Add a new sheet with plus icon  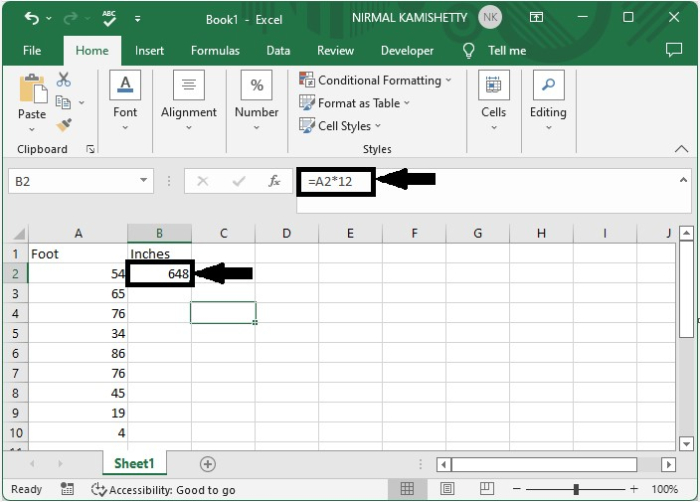pyautogui.click(x=208, y=464)
